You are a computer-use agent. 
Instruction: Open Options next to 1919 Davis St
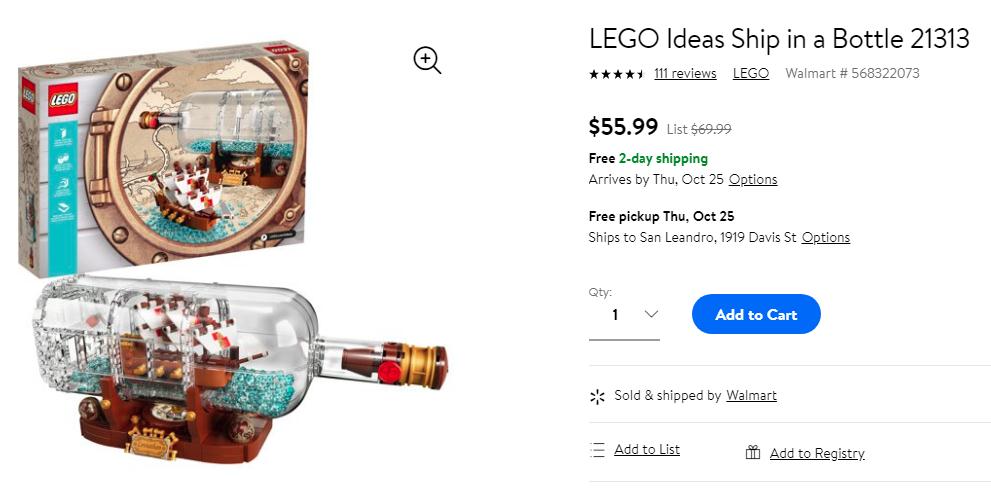click(x=826, y=238)
